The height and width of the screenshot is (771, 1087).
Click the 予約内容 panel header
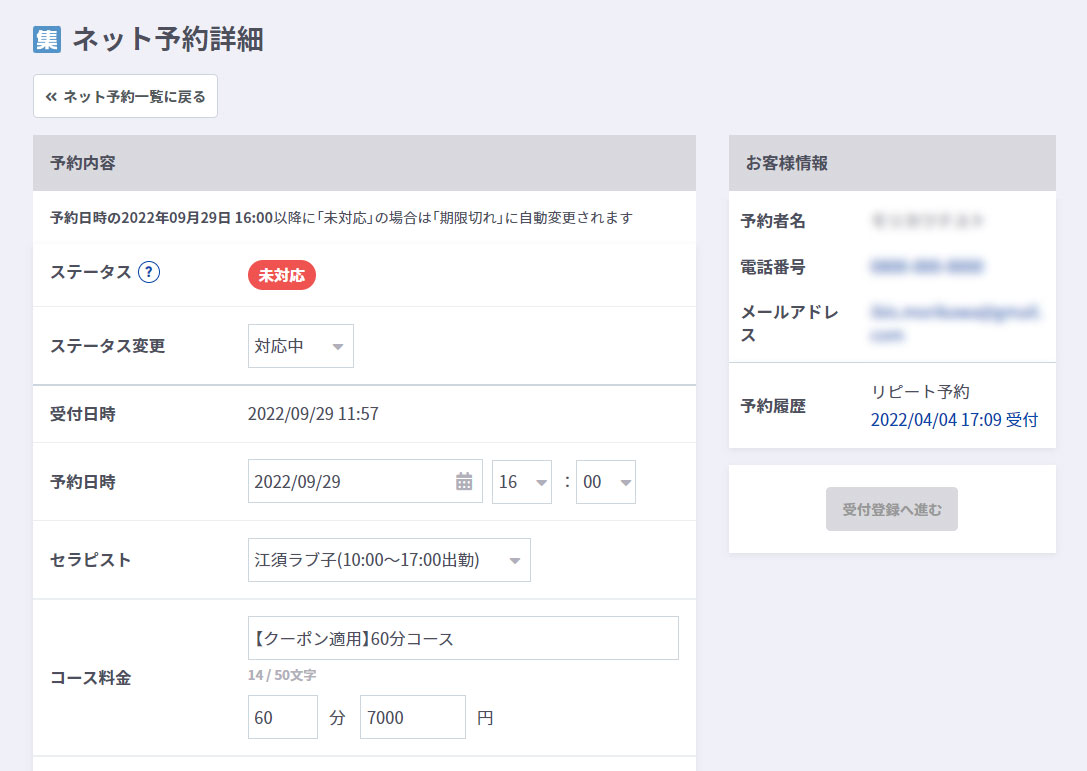pos(364,163)
